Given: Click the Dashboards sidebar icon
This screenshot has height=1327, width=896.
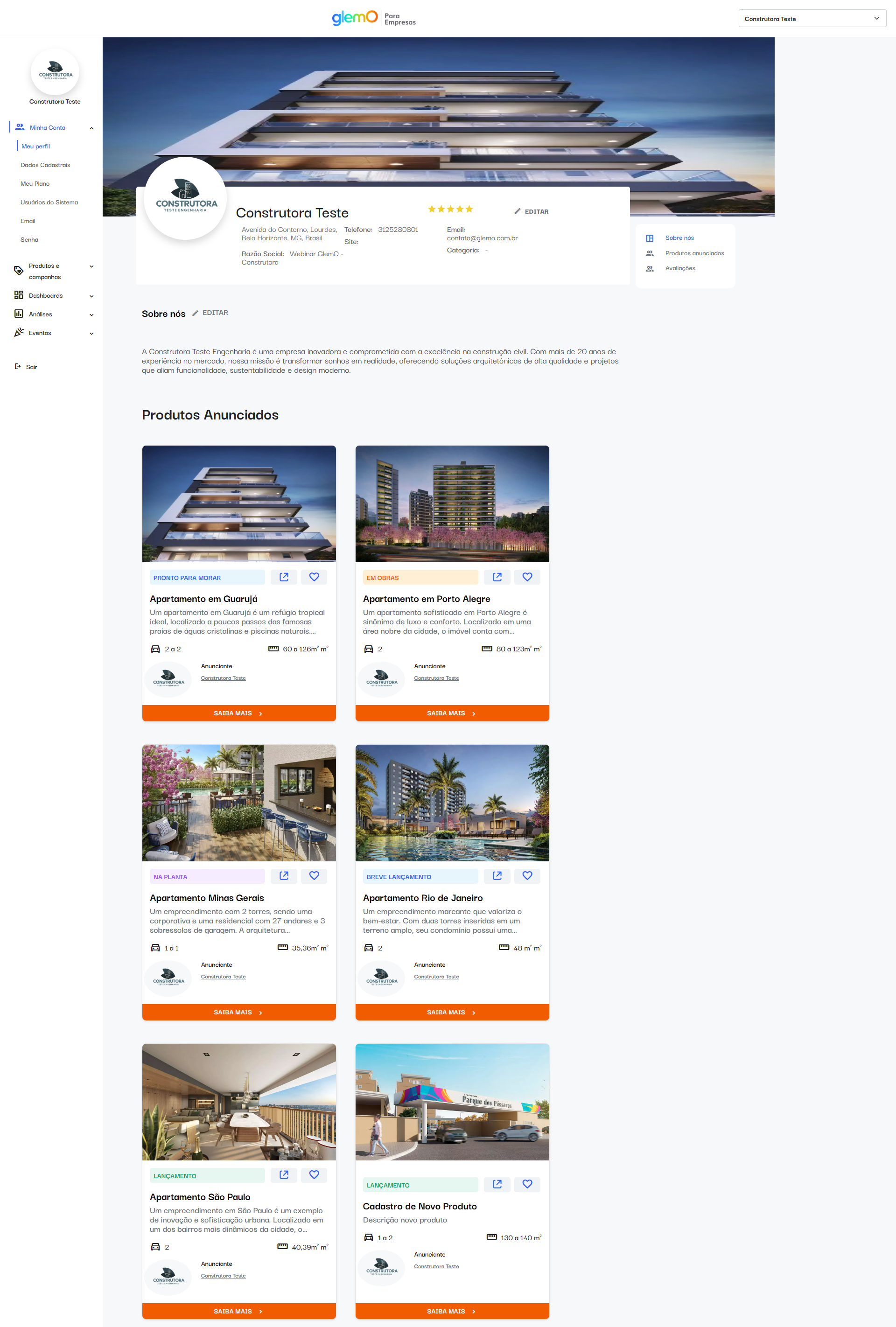Looking at the screenshot, I should [19, 295].
